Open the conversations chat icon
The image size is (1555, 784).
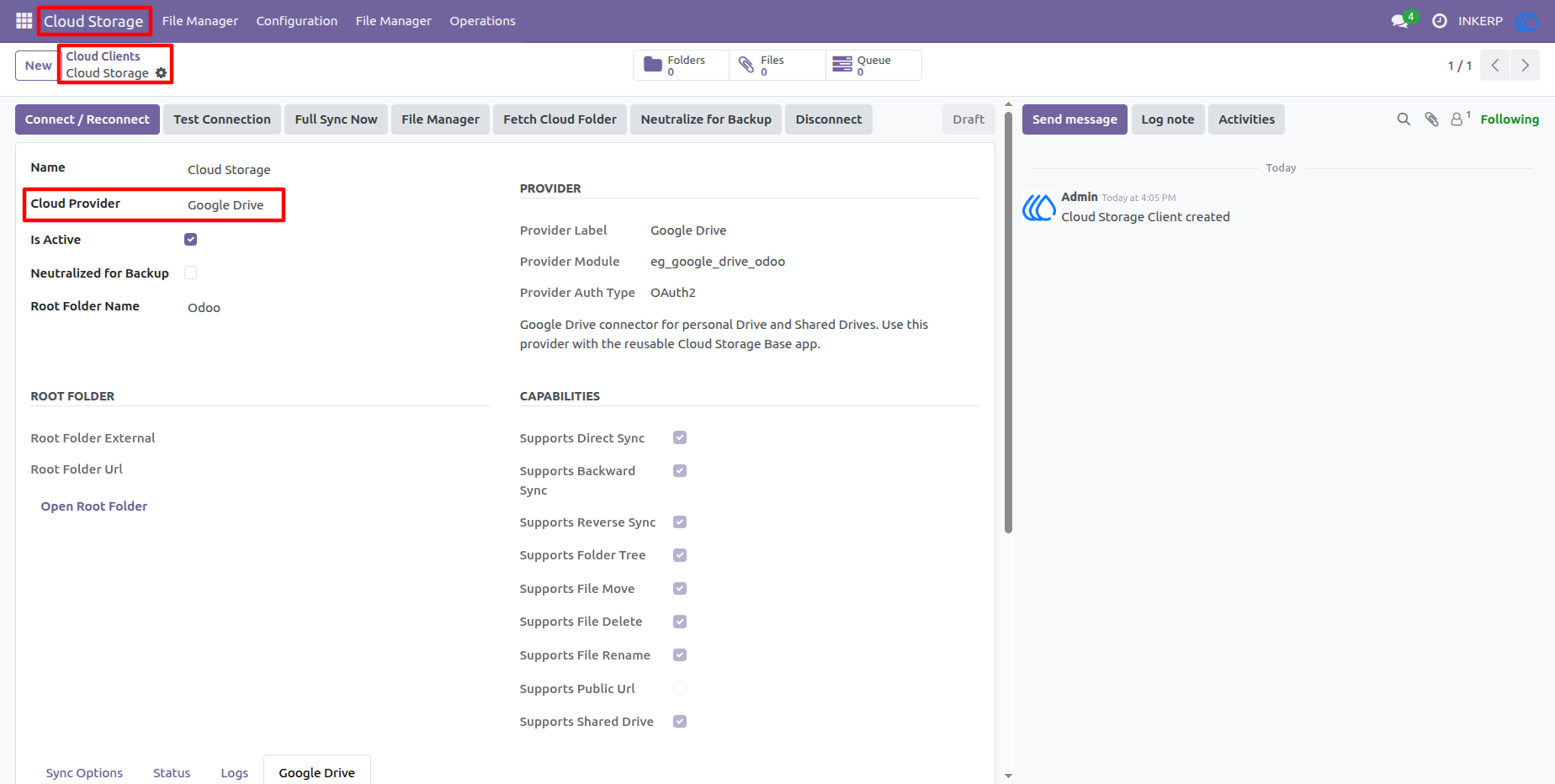pyautogui.click(x=1401, y=21)
